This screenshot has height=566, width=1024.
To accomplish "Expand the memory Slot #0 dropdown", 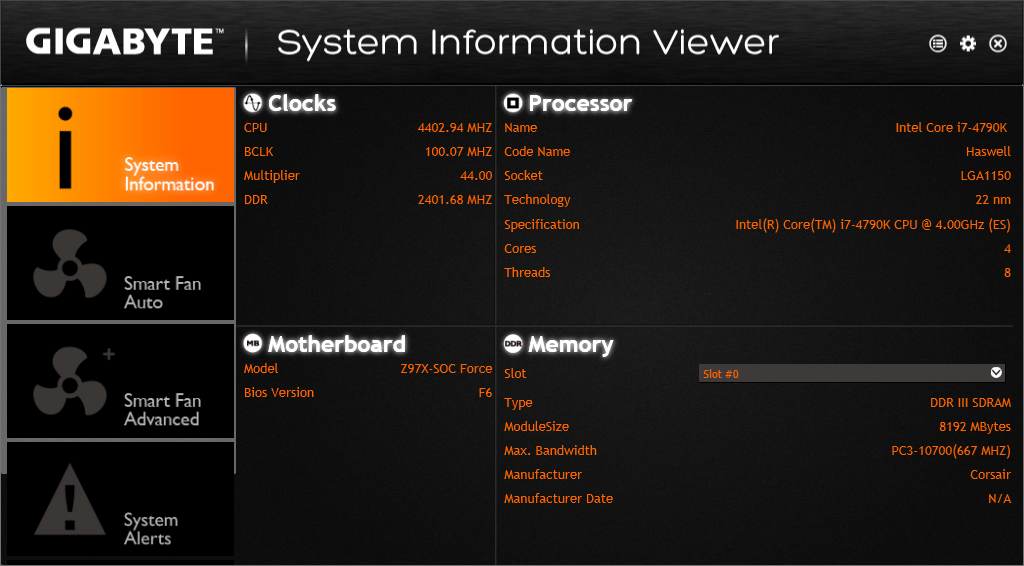I will pos(852,373).
